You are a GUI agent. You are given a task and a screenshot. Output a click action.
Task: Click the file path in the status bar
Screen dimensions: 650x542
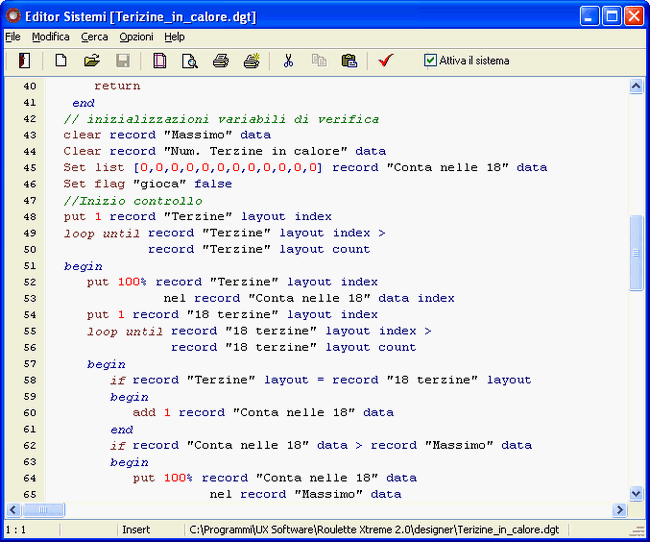[374, 530]
